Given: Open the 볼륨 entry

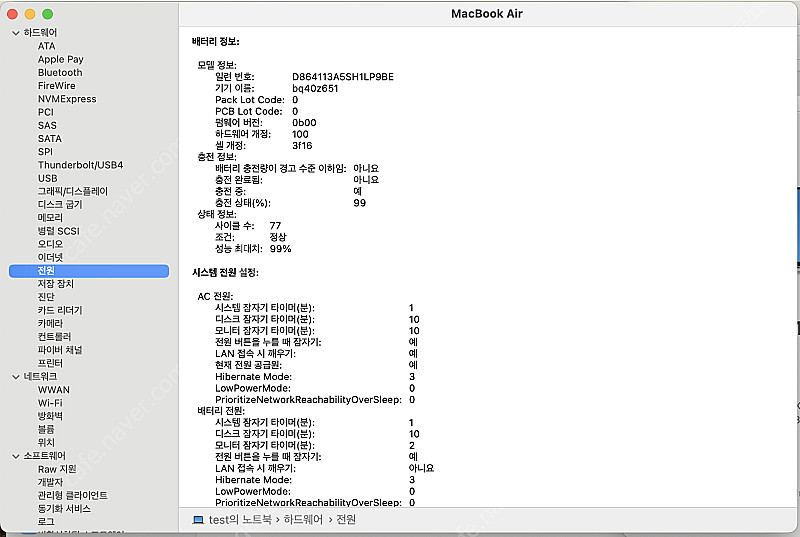Looking at the screenshot, I should click(46, 430).
